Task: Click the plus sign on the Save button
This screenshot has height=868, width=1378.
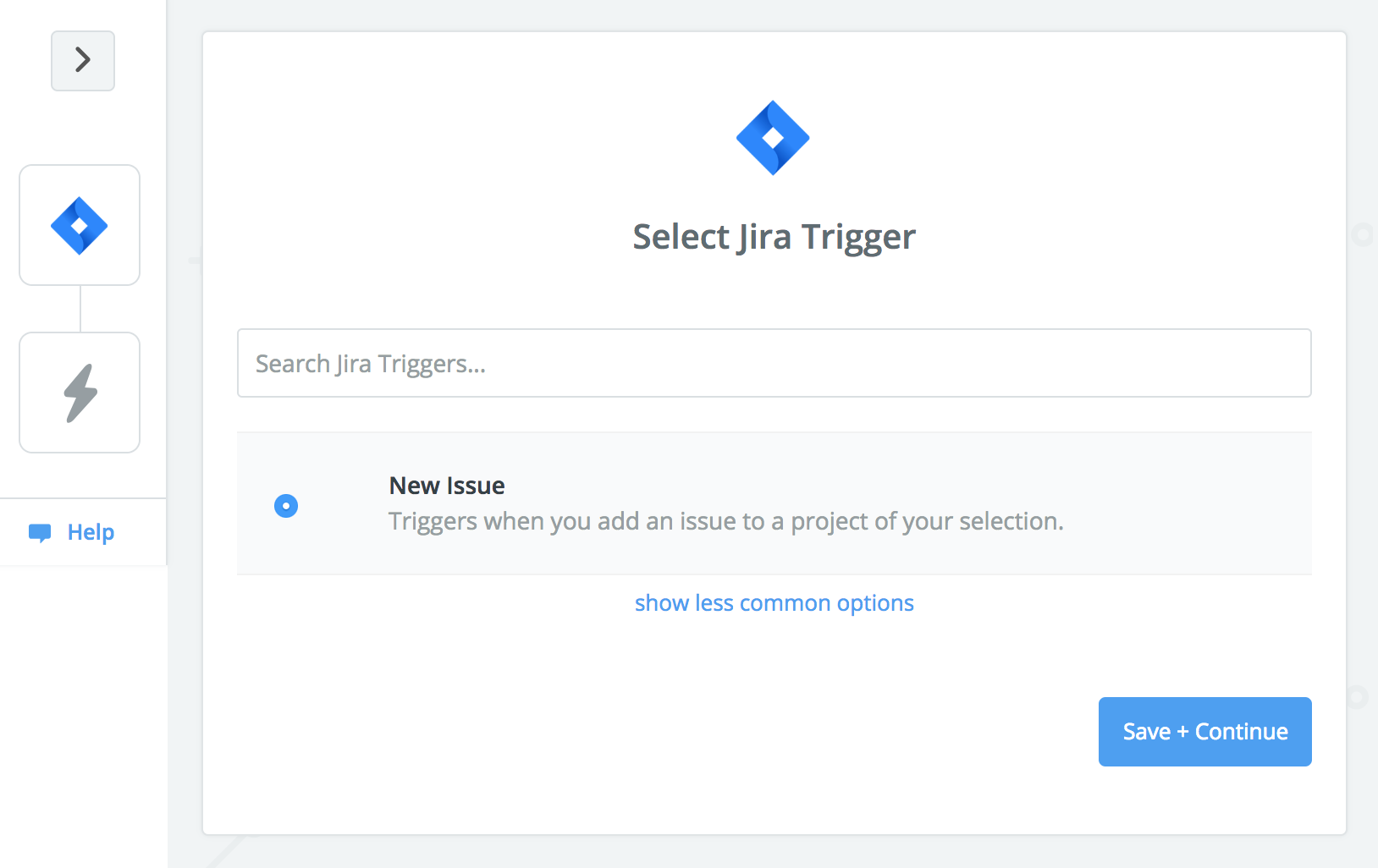Action: [x=1182, y=733]
